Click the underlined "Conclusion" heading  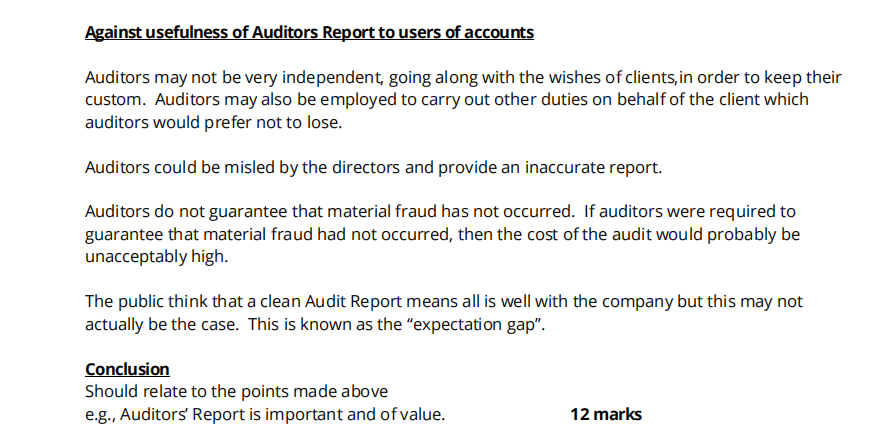(127, 369)
